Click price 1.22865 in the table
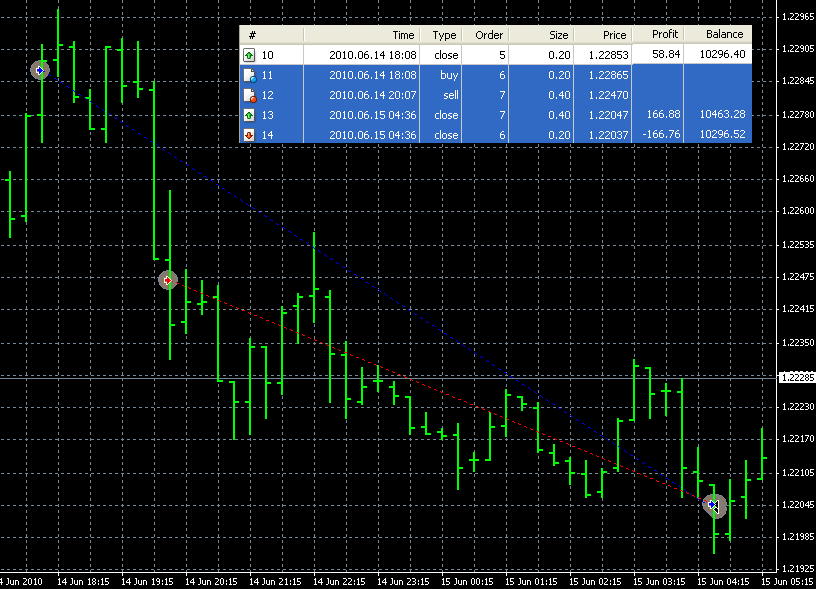 click(608, 75)
